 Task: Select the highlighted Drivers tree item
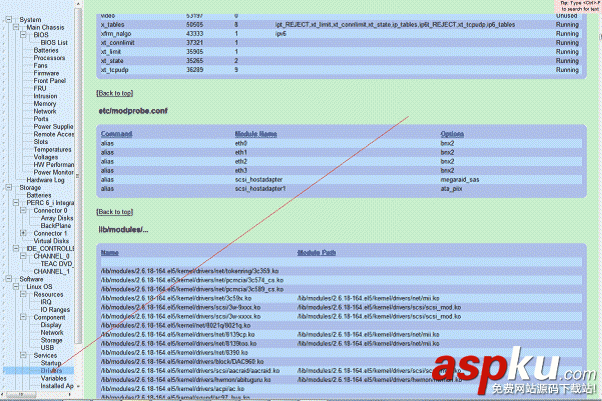point(51,371)
